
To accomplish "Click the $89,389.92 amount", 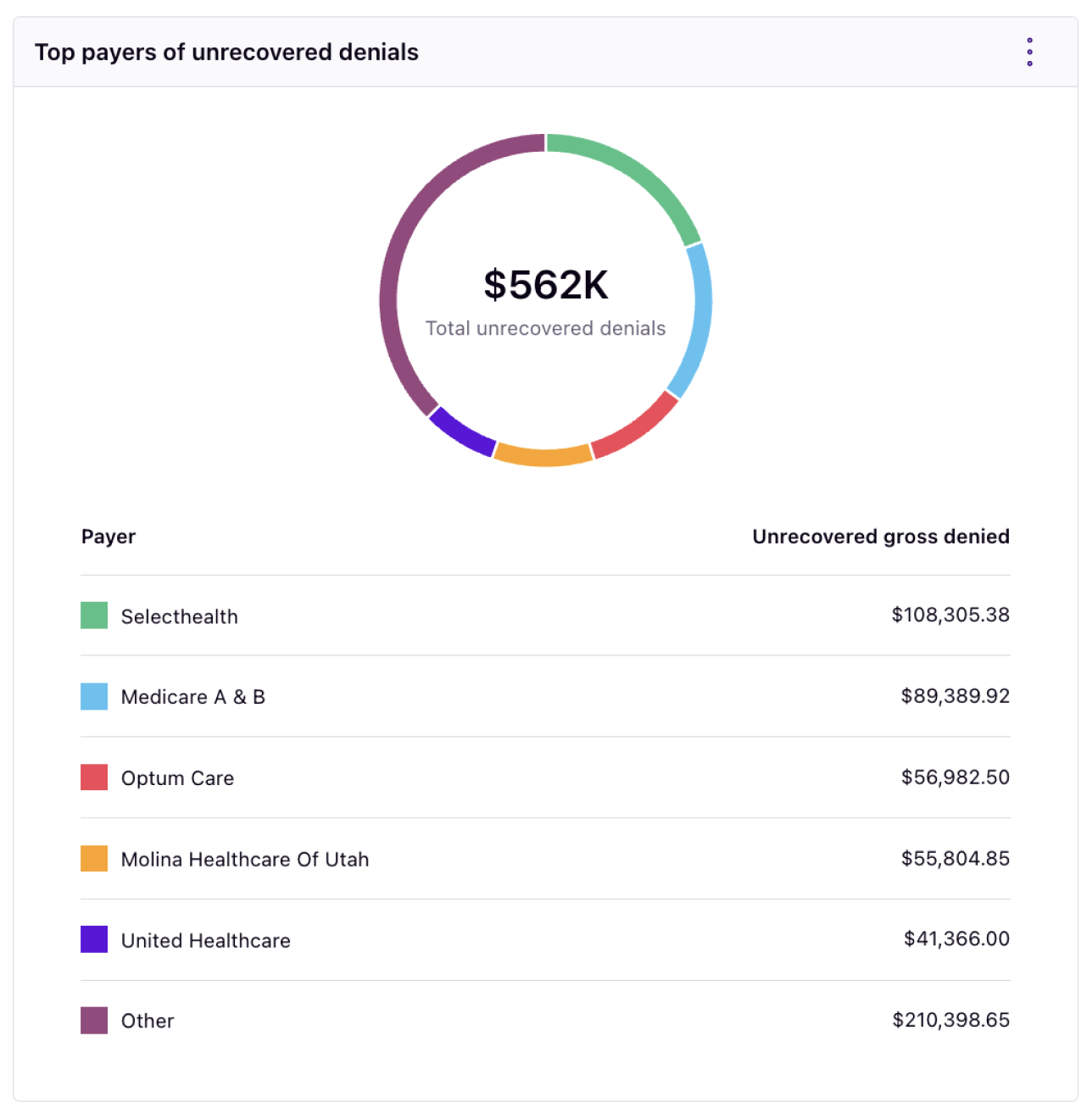I will pos(955,696).
